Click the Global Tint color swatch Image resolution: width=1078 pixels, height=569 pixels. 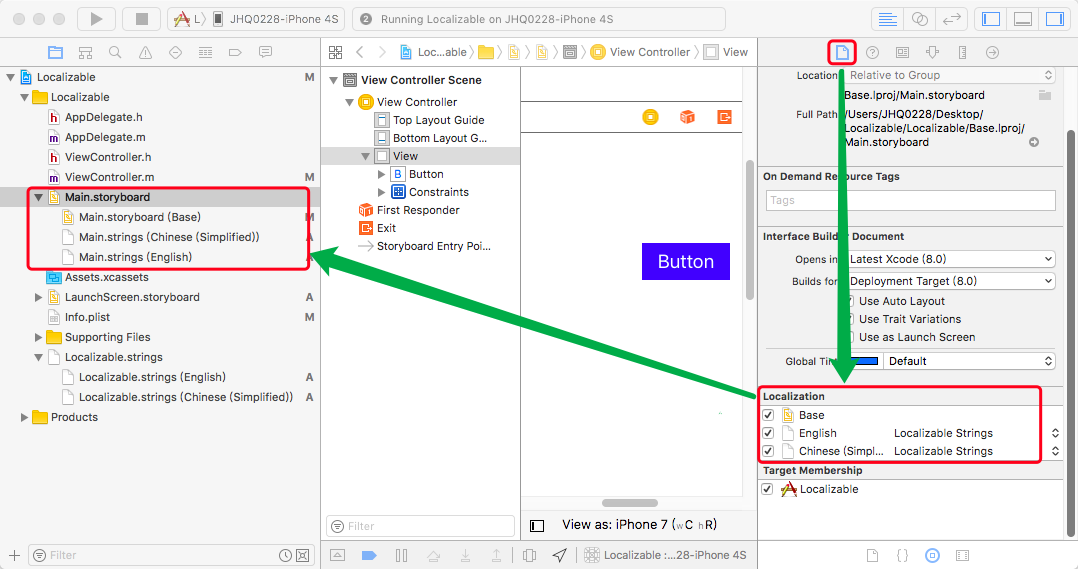pyautogui.click(x=863, y=361)
